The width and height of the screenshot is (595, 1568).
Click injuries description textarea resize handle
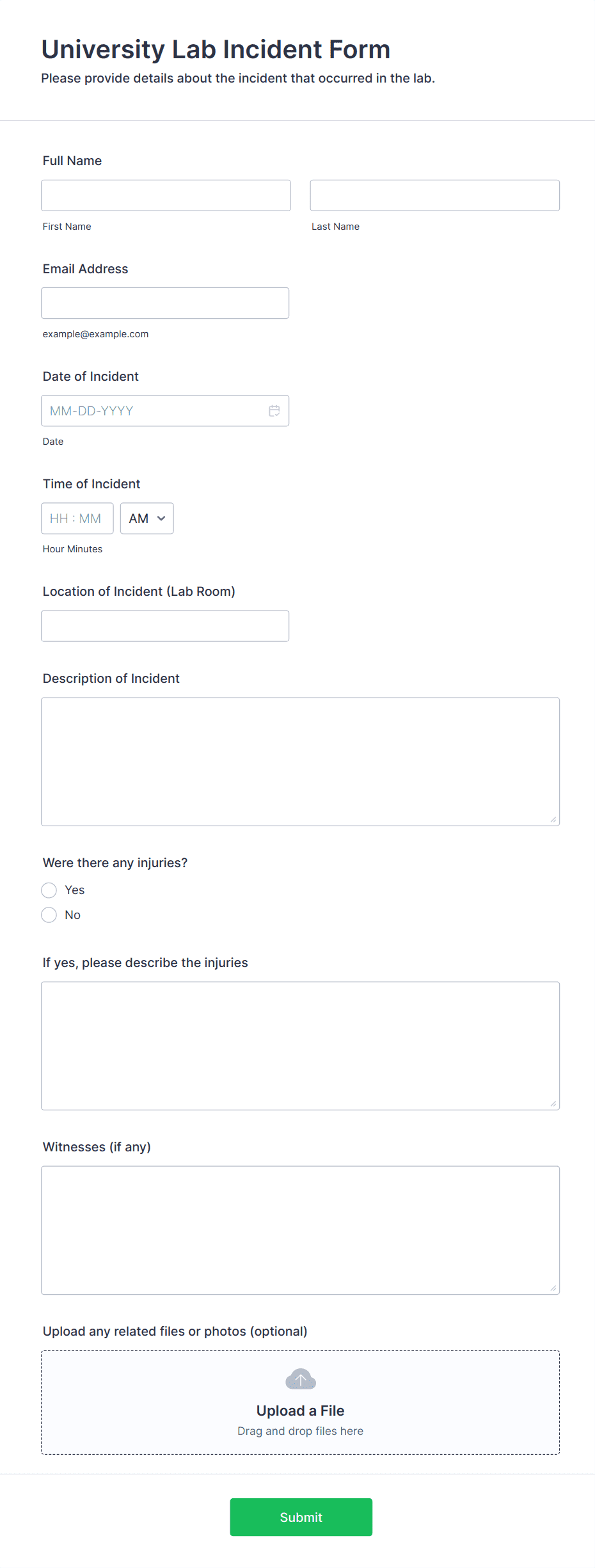tap(553, 1103)
